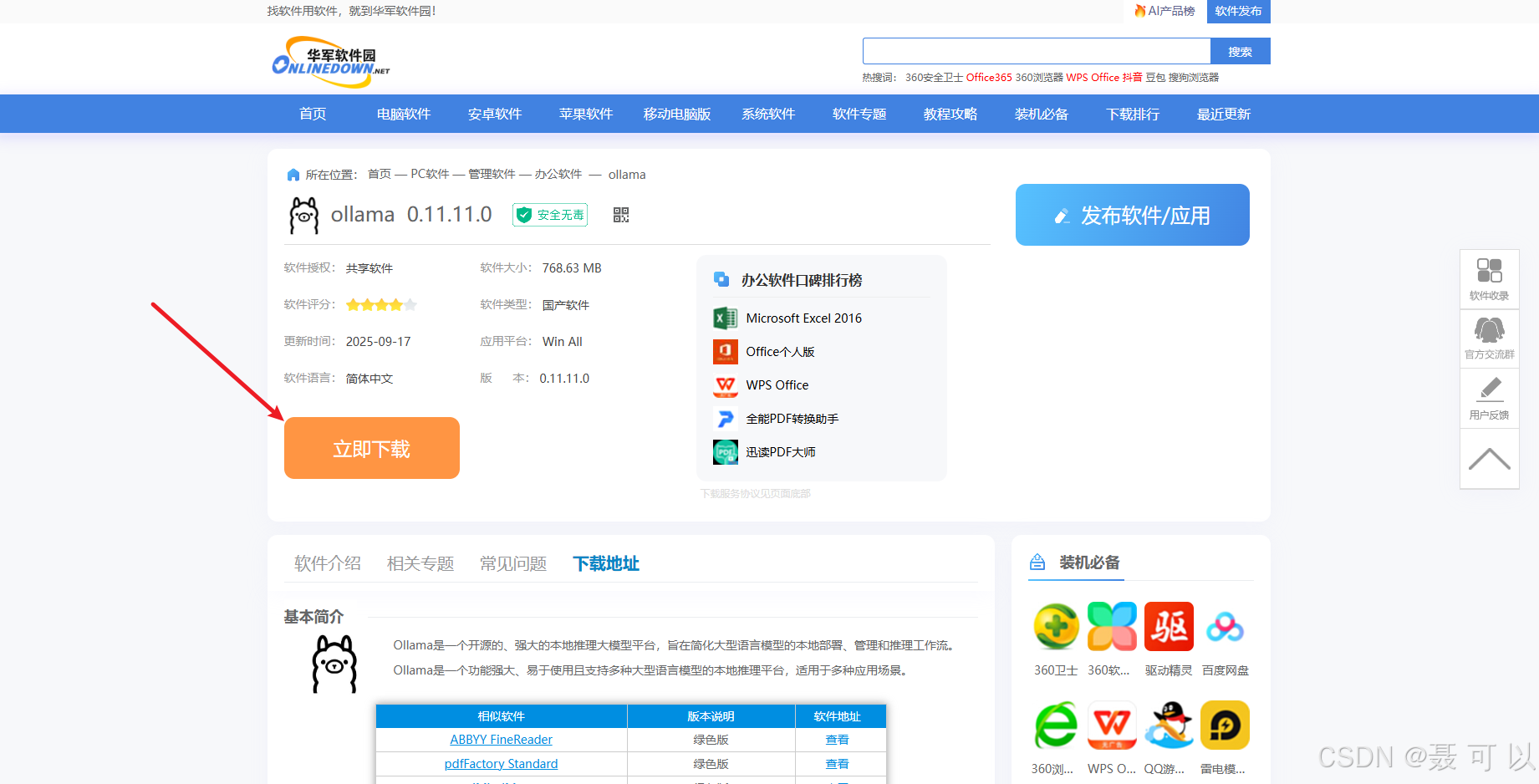Viewport: 1539px width, 784px height.
Task: Switch to the 下载地址 tab
Action: tap(606, 563)
